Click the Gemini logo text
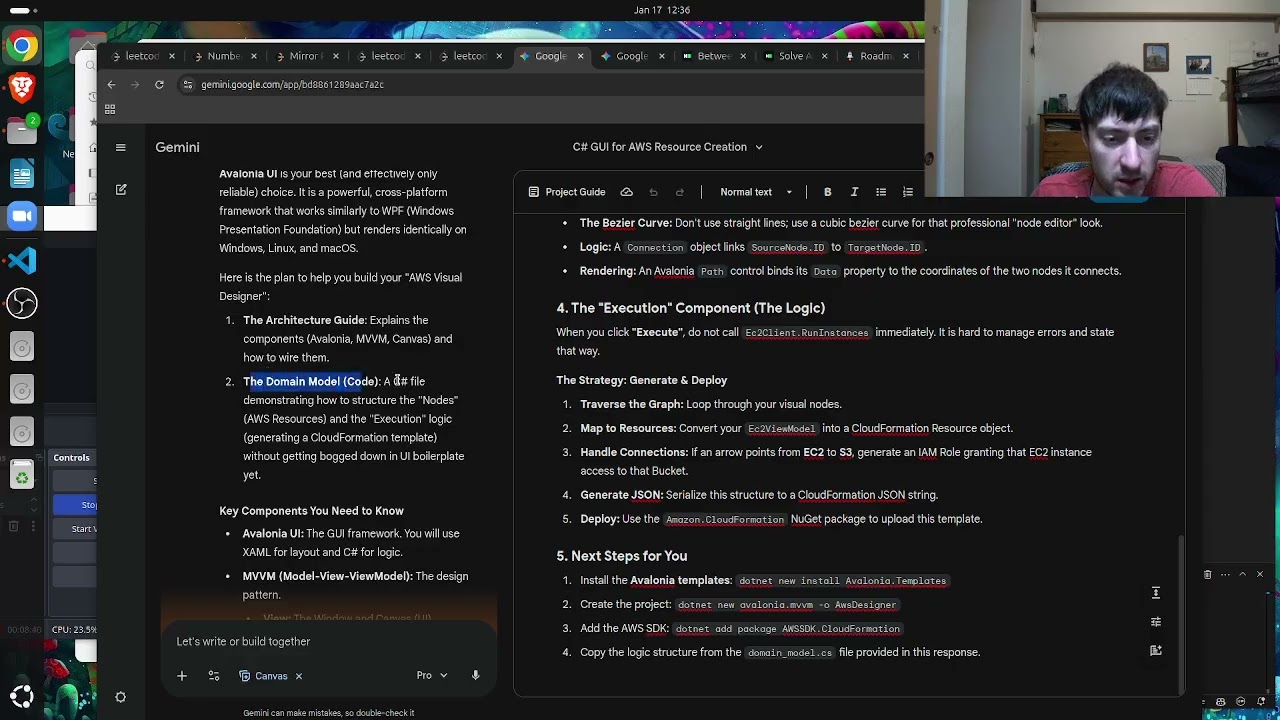The width and height of the screenshot is (1280, 720). click(177, 147)
